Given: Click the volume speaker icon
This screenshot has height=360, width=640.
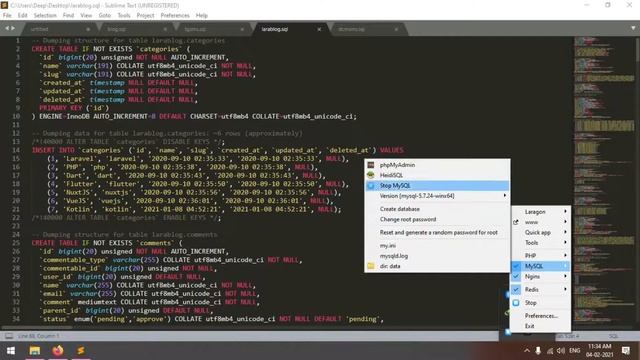Looking at the screenshot, I should (x=561, y=351).
